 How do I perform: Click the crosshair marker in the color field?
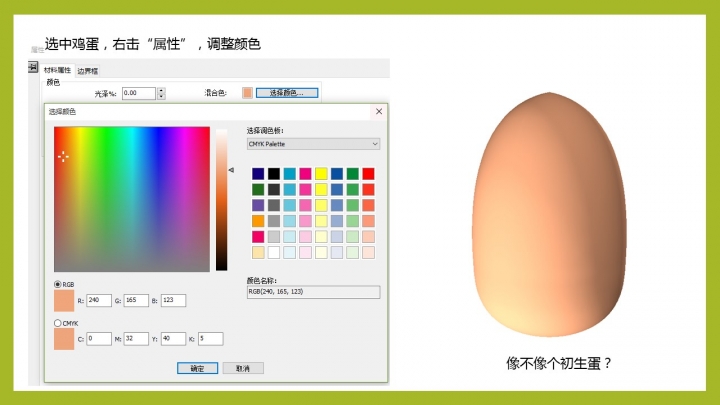[63, 156]
